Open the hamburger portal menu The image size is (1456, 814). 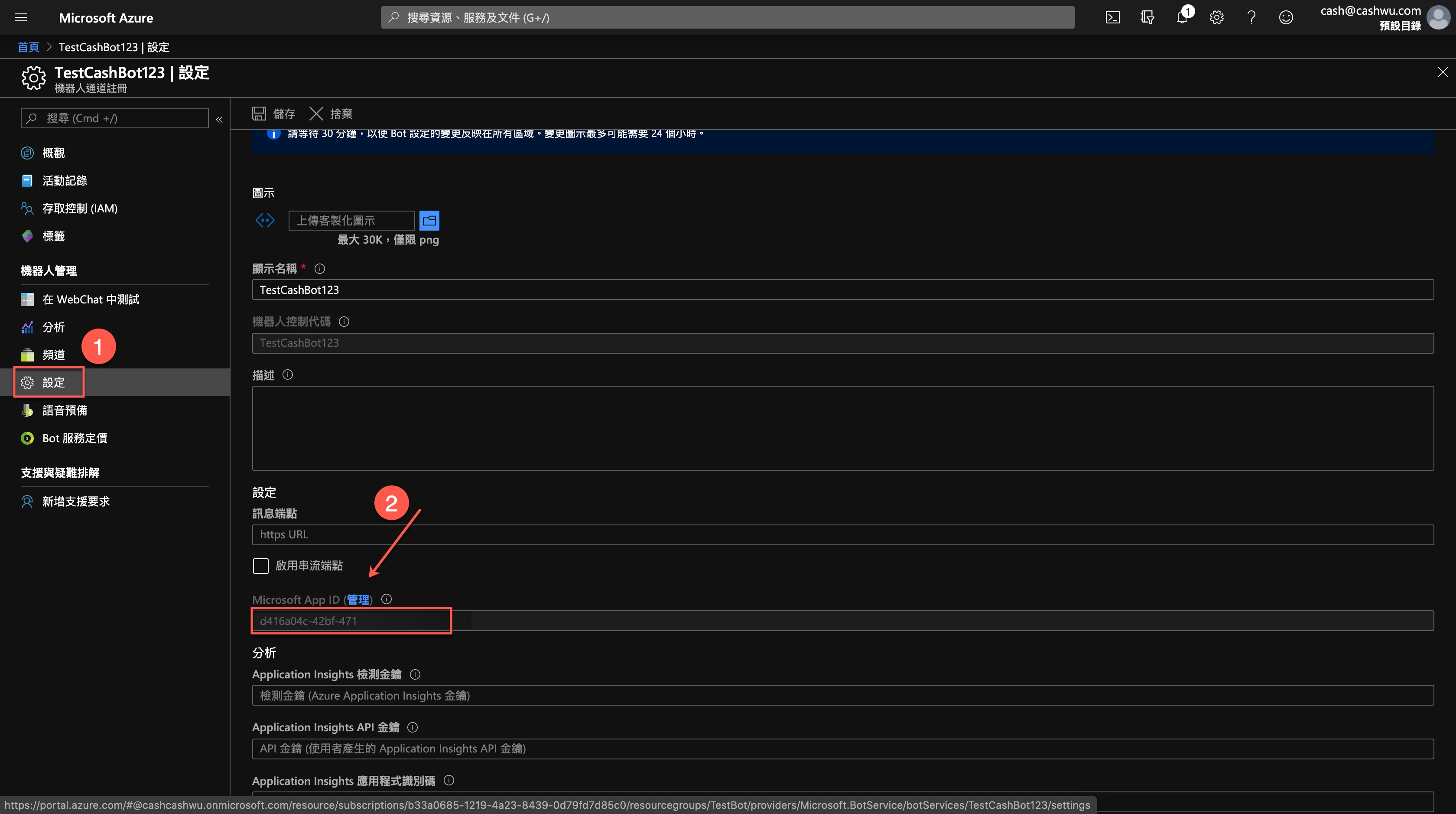pyautogui.click(x=21, y=17)
